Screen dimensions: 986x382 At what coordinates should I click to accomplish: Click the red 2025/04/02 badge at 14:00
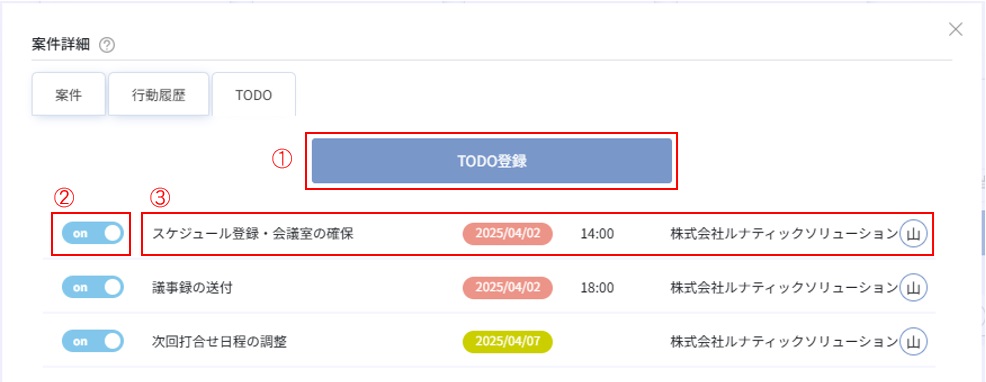(x=507, y=233)
